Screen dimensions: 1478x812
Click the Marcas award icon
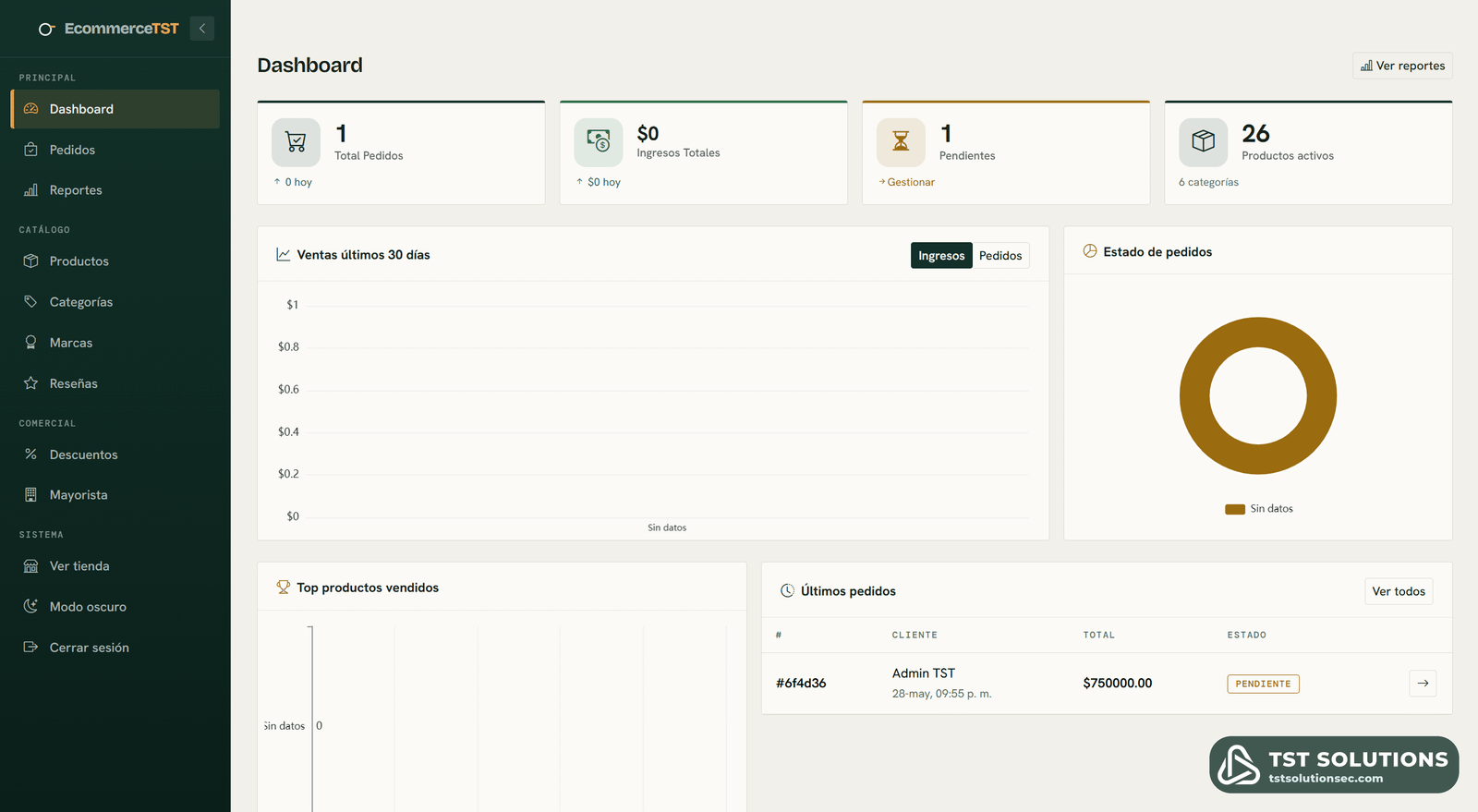30,343
